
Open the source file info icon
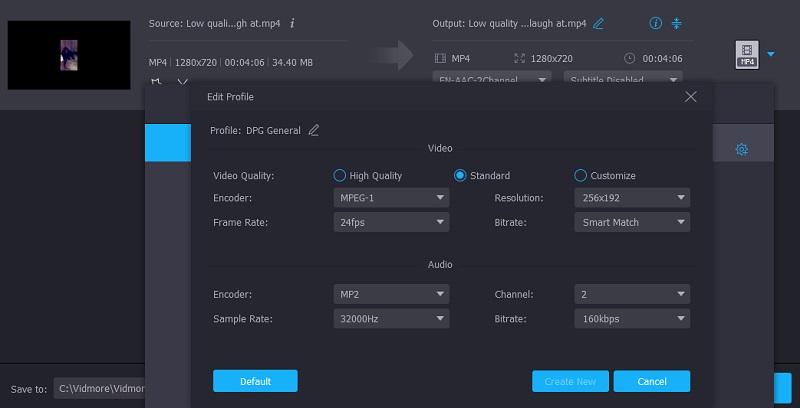pos(292,23)
